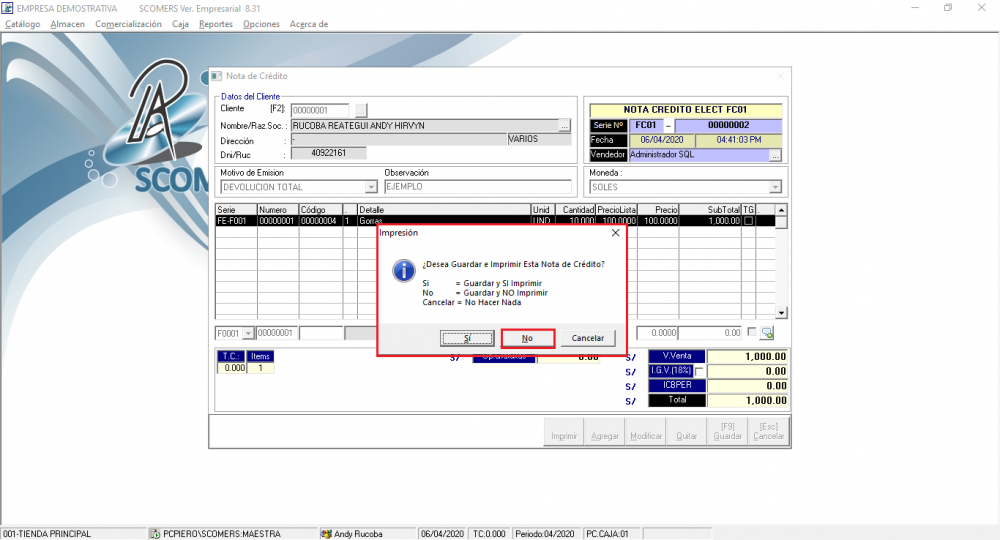
Task: Click the FE-F001 cell in grid
Action: (x=236, y=221)
